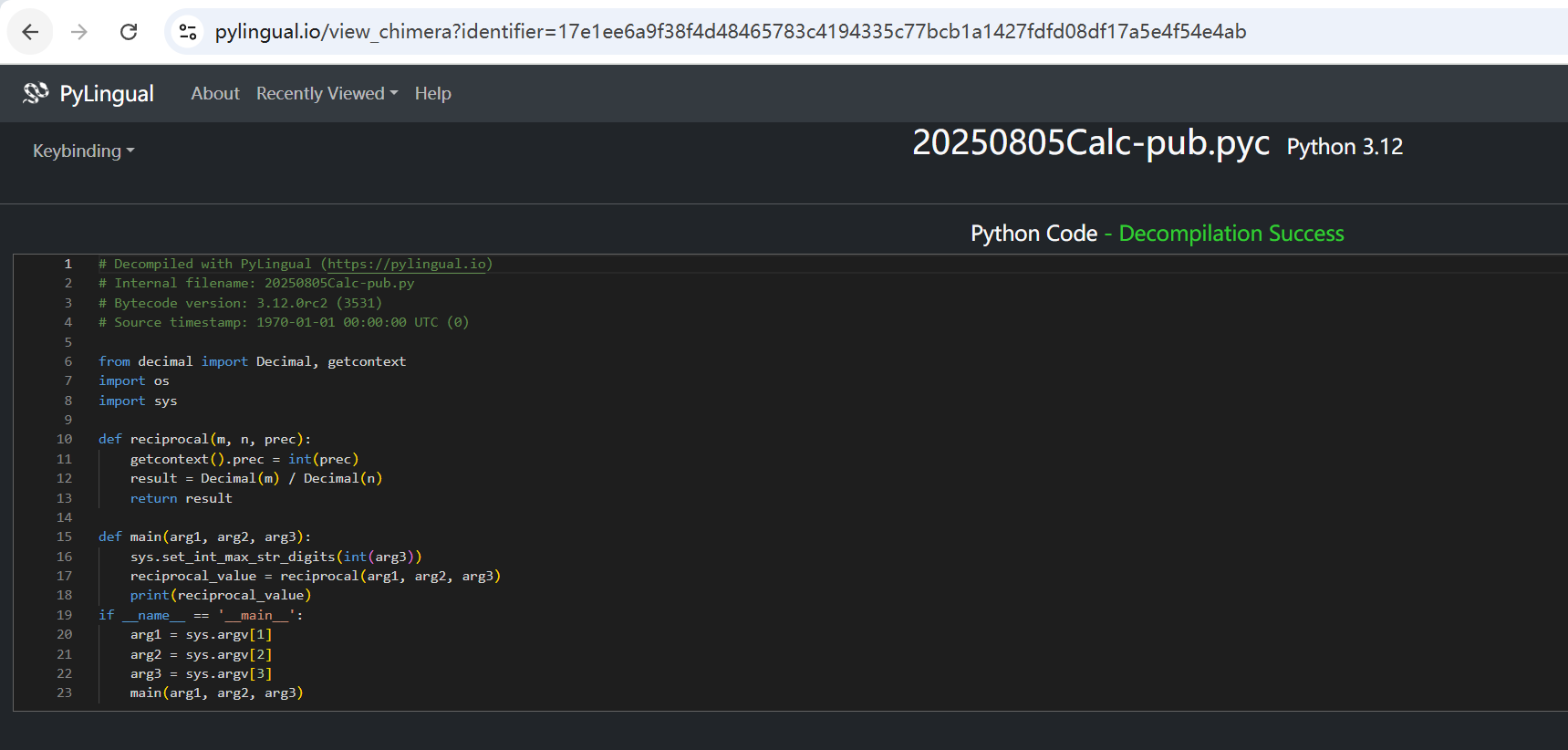Place cursor on the if __name__ line
Image resolution: width=1568 pixels, height=750 pixels.
(201, 615)
